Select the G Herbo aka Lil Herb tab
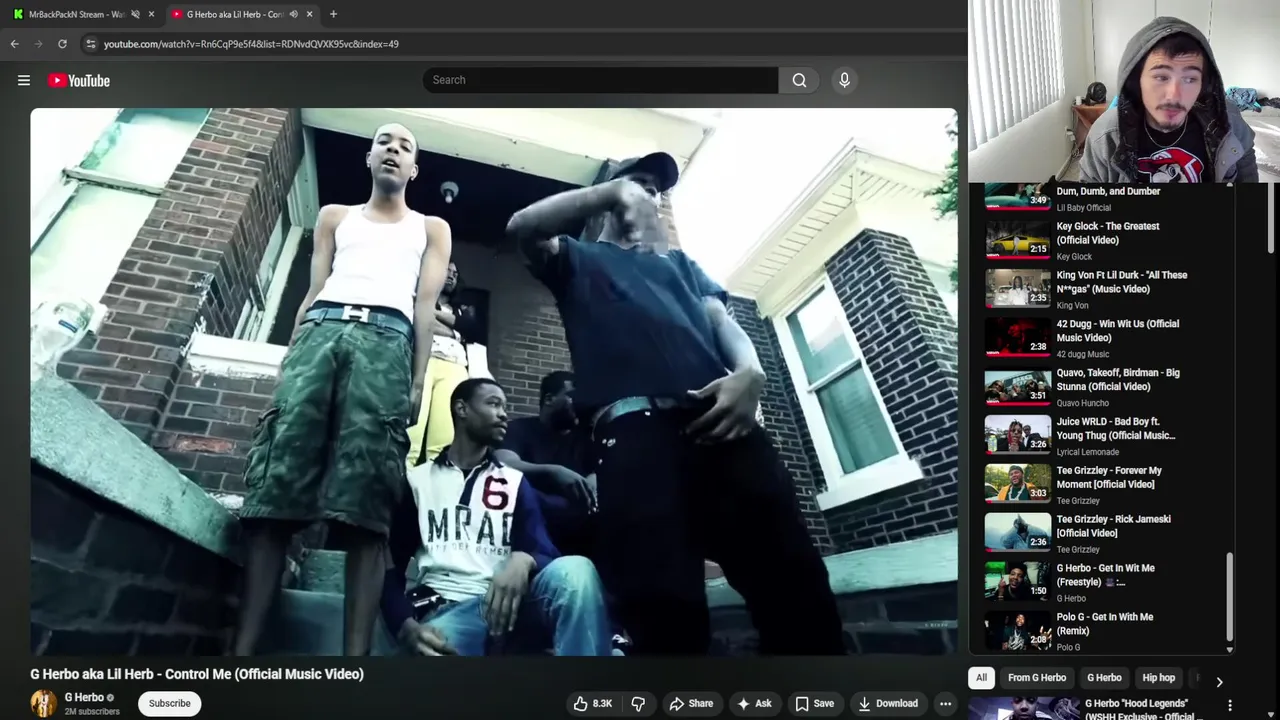Screen dimensions: 1280x720 coord(235,14)
